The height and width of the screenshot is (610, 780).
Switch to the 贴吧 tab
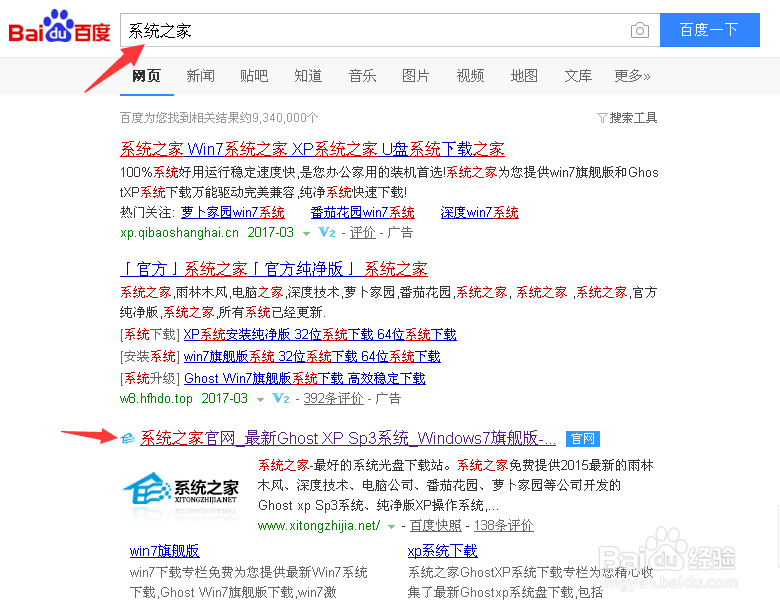pyautogui.click(x=254, y=76)
